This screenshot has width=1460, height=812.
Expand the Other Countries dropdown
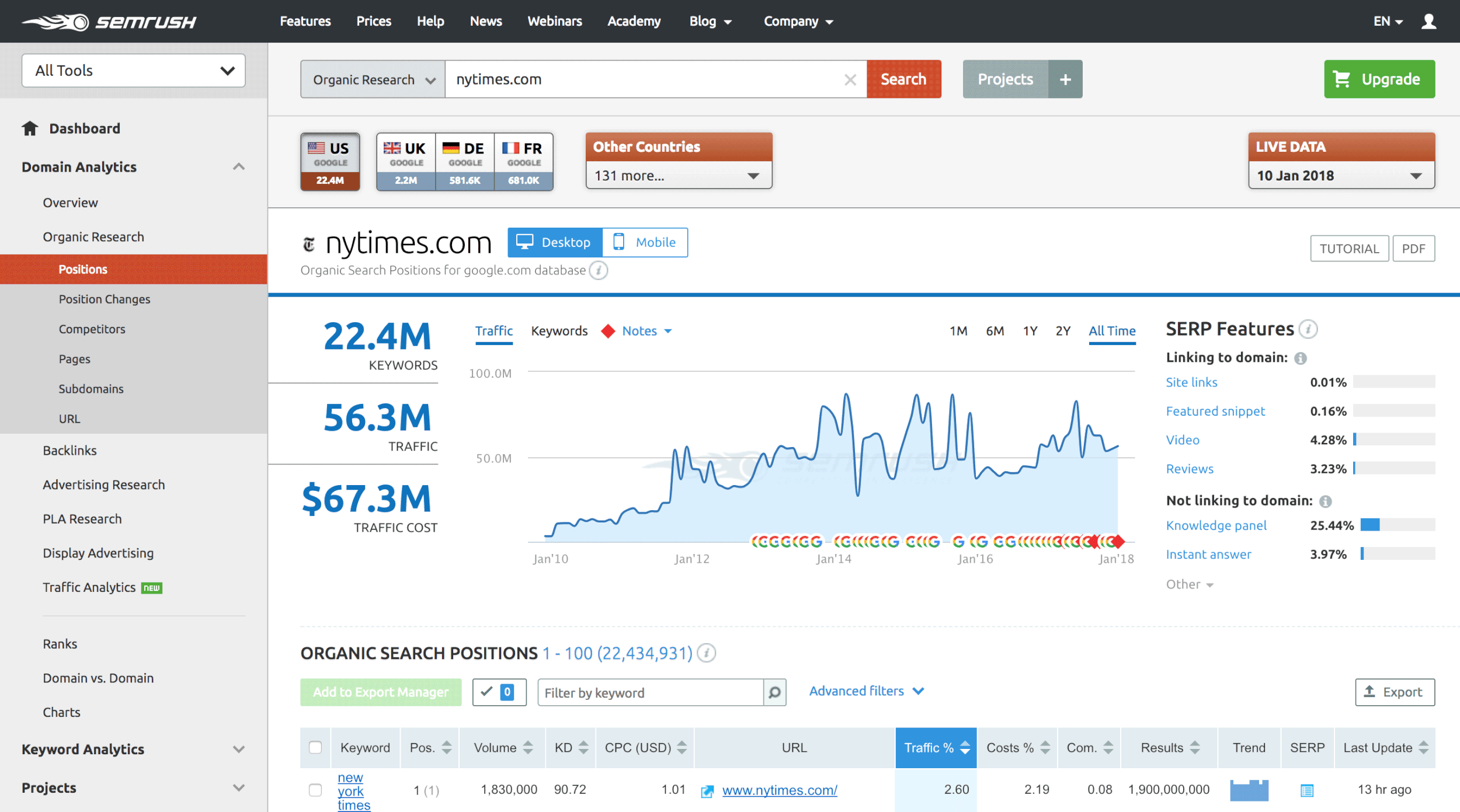(x=679, y=176)
